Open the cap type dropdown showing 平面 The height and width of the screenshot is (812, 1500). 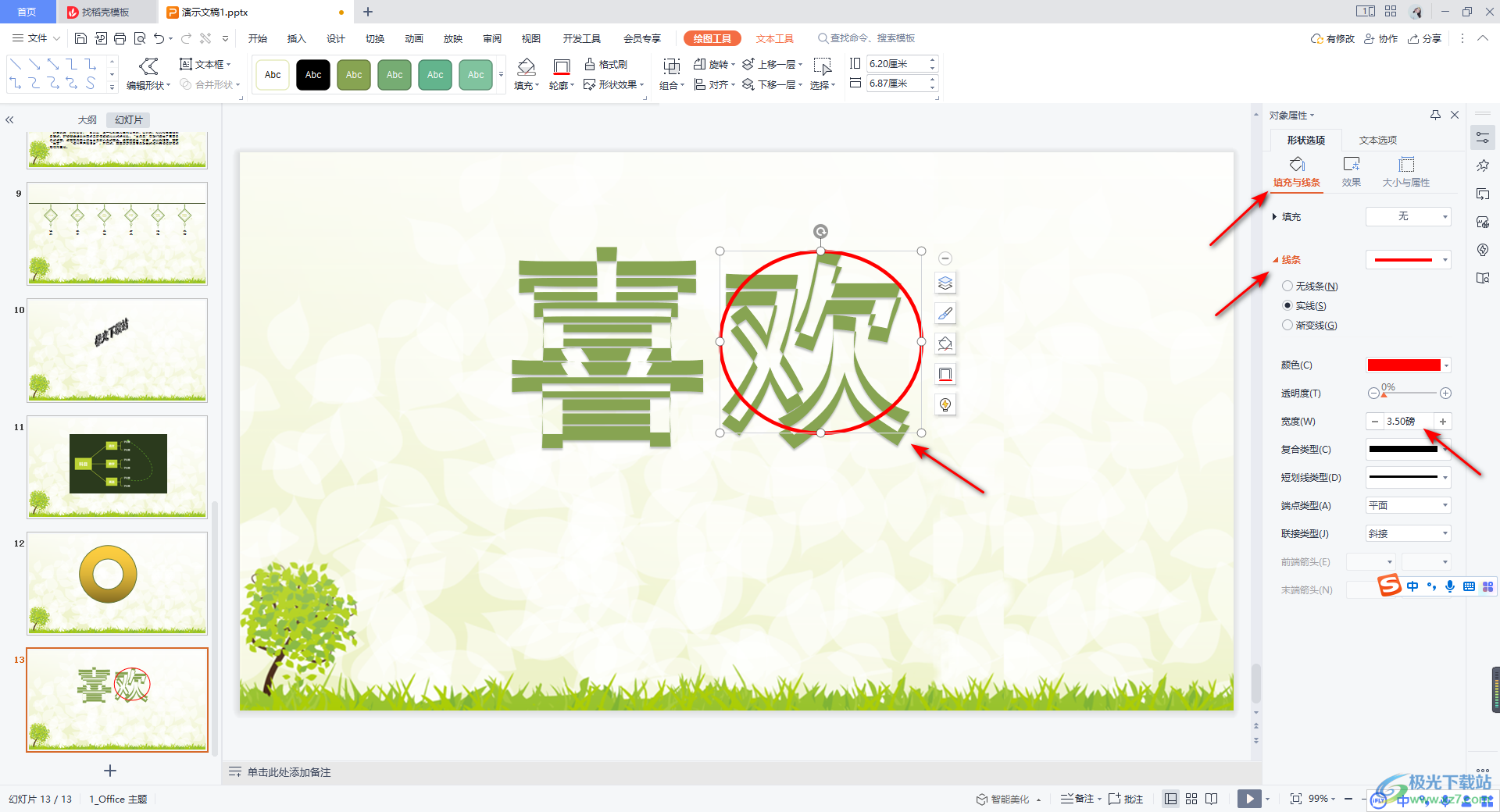[x=1408, y=505]
